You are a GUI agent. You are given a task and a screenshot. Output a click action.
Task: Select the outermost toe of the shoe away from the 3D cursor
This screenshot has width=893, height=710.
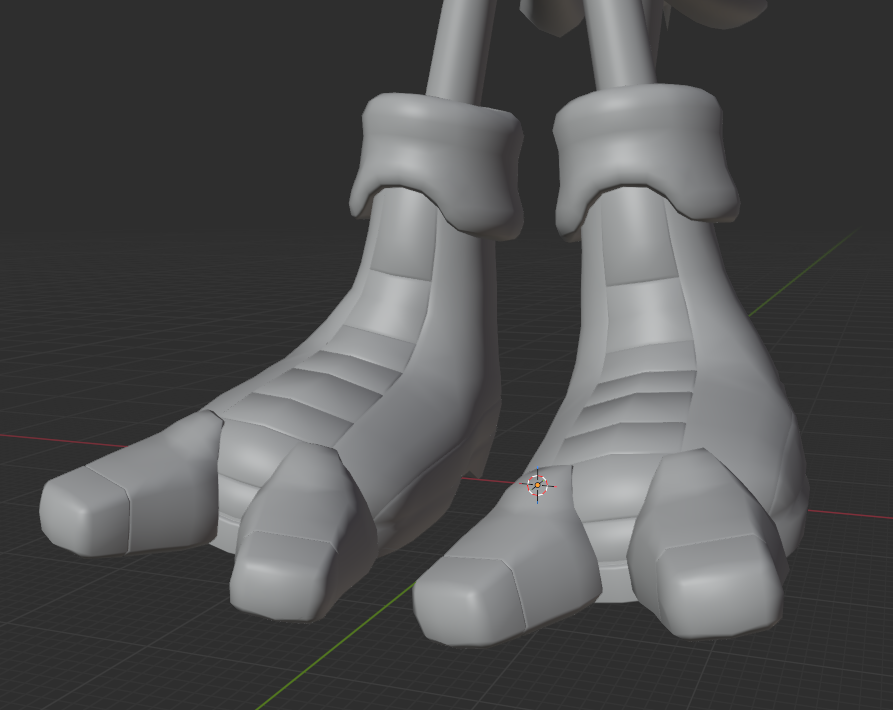(x=130, y=485)
